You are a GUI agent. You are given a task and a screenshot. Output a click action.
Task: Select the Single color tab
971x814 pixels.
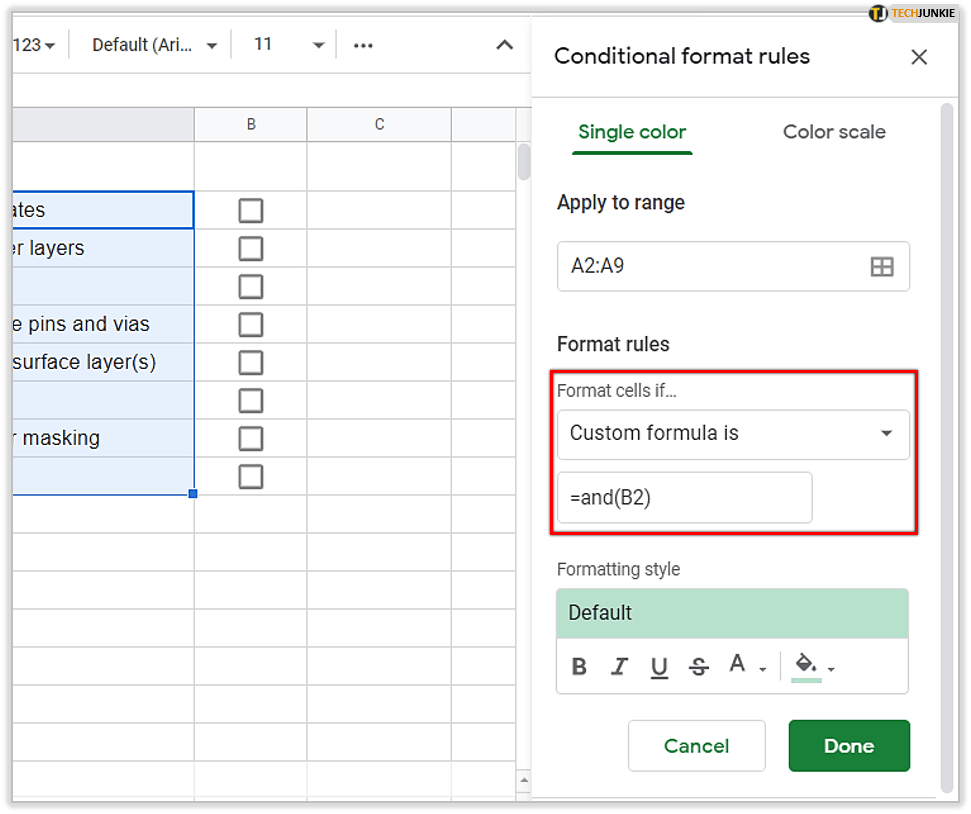[632, 132]
